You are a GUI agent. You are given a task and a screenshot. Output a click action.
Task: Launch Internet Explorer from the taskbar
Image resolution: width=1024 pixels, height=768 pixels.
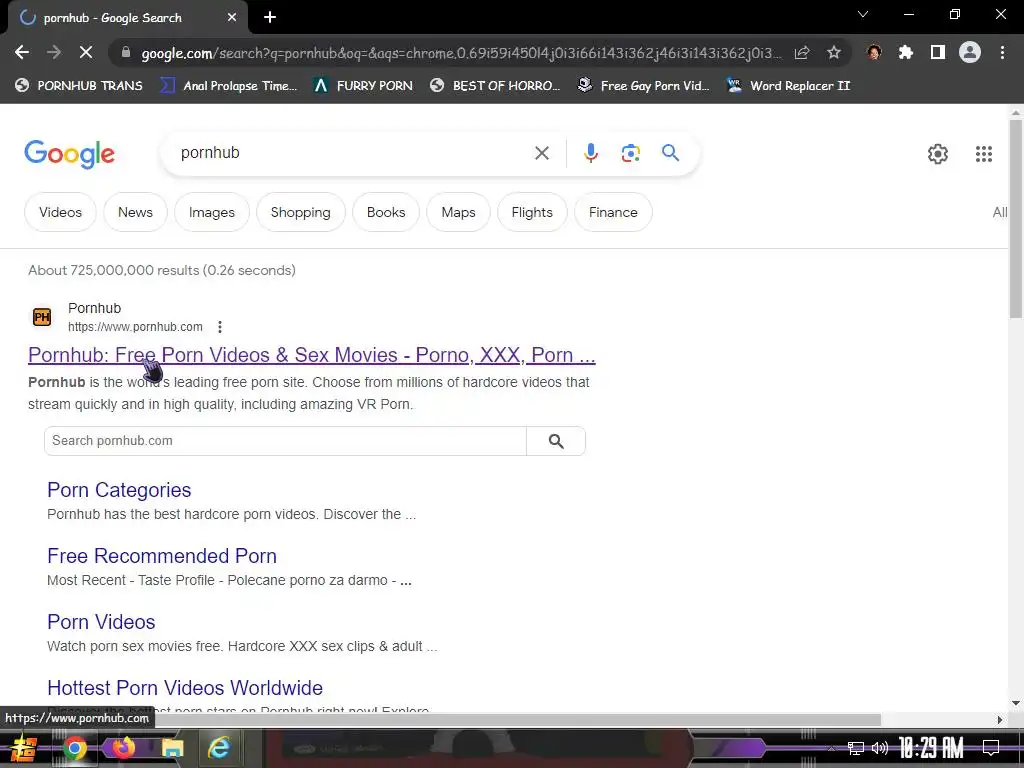pos(219,748)
